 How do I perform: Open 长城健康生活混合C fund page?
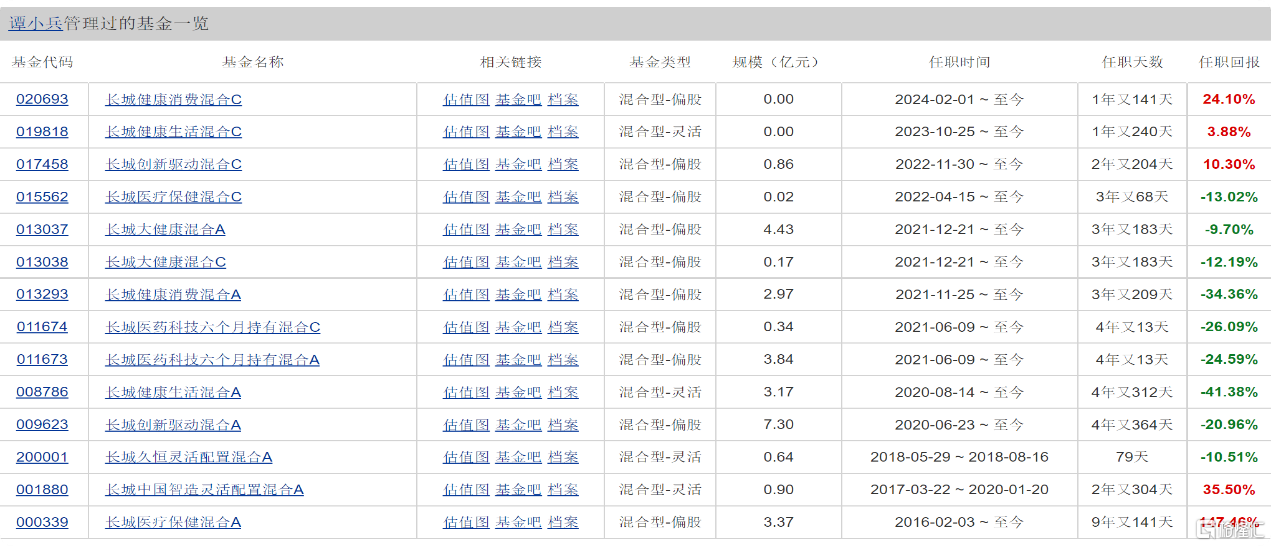point(174,131)
